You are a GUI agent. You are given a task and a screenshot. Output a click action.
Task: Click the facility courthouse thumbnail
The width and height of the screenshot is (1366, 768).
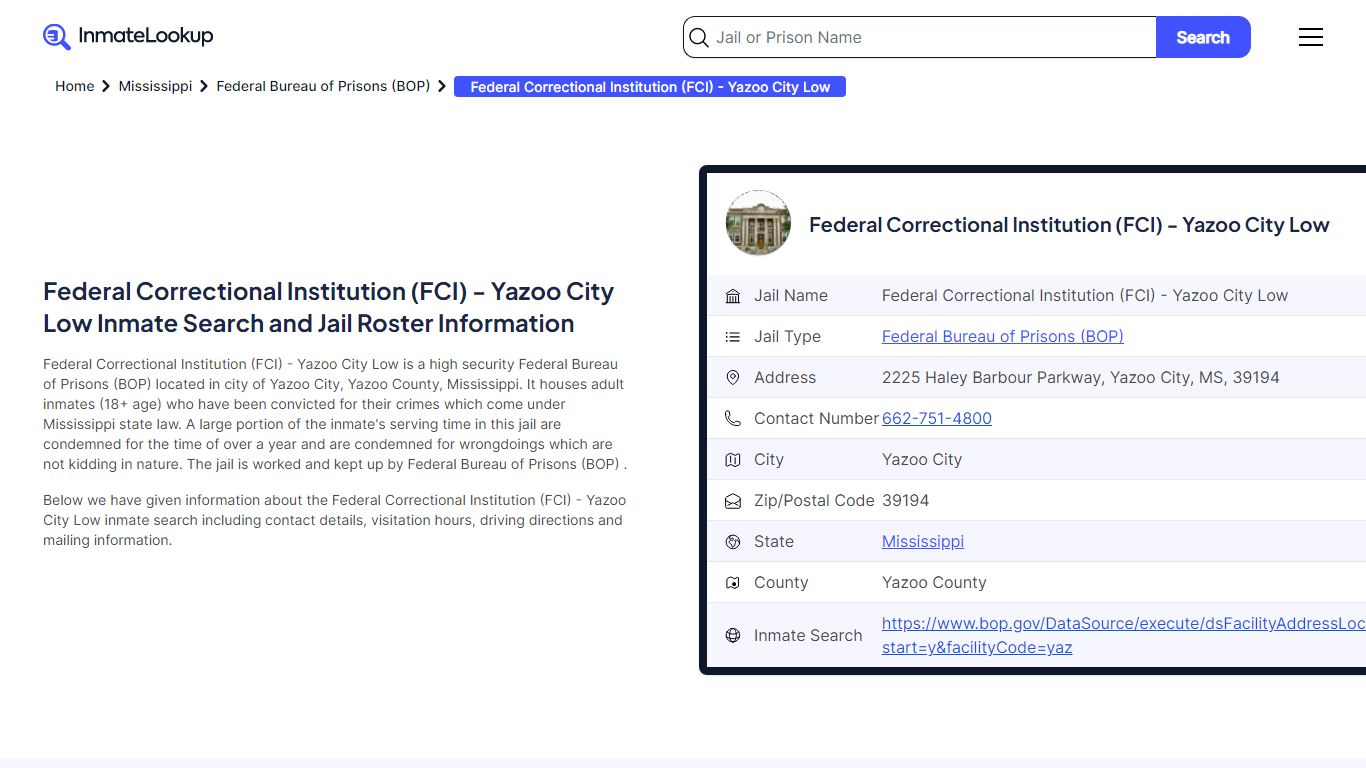[x=758, y=223]
